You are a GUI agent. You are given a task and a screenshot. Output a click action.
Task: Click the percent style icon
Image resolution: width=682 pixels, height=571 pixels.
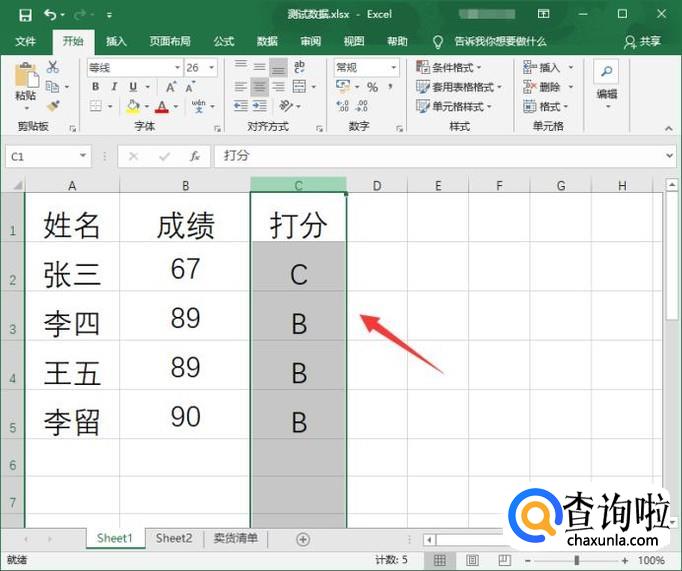coord(372,88)
